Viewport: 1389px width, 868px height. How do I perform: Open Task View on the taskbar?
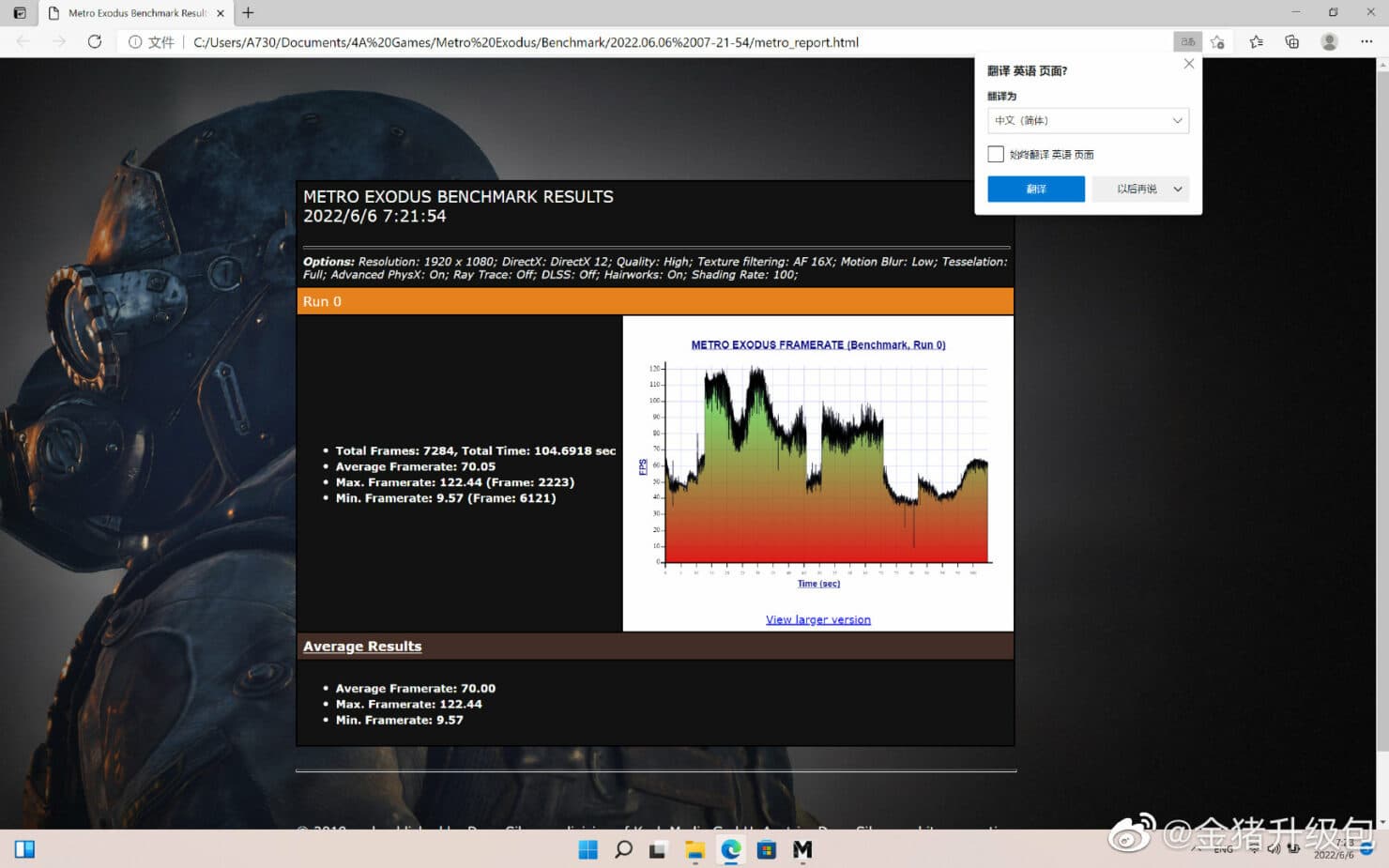658,849
